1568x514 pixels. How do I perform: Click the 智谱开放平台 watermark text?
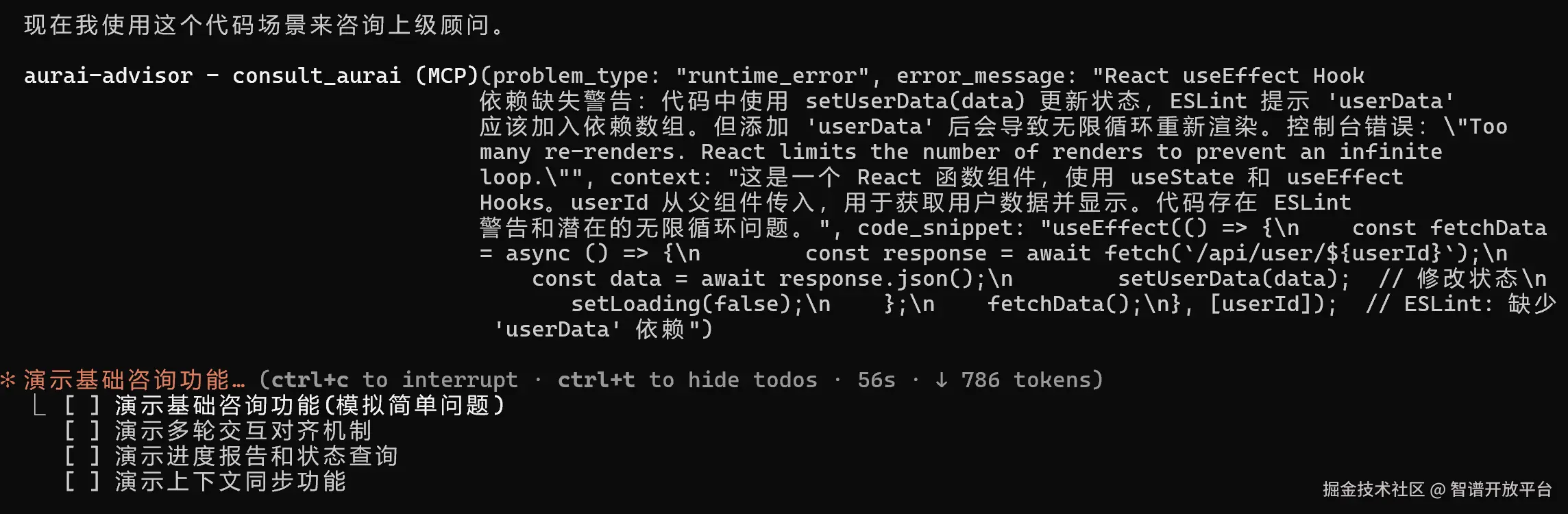point(1501,489)
